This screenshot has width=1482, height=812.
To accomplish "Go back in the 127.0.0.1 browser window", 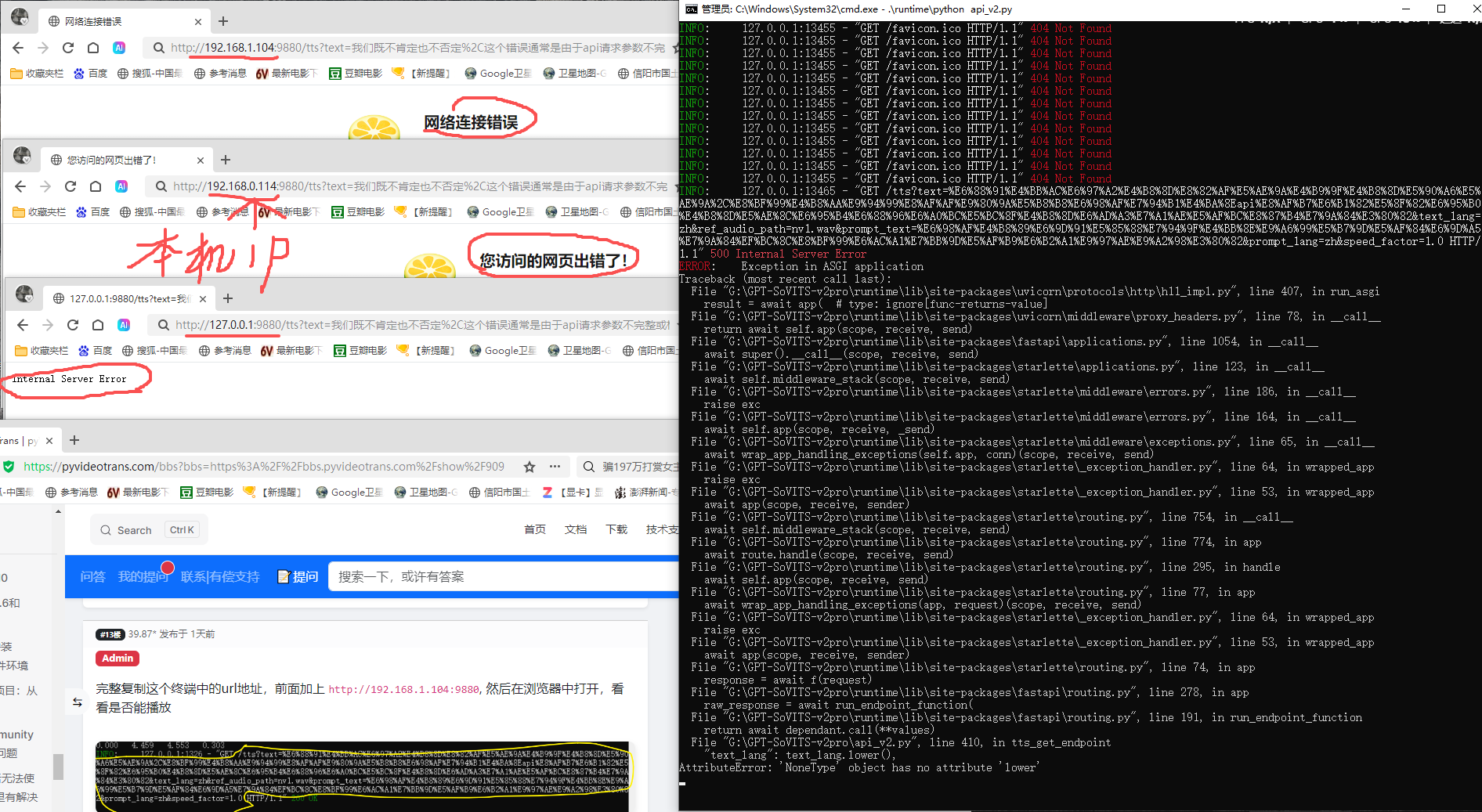I will pyautogui.click(x=23, y=325).
